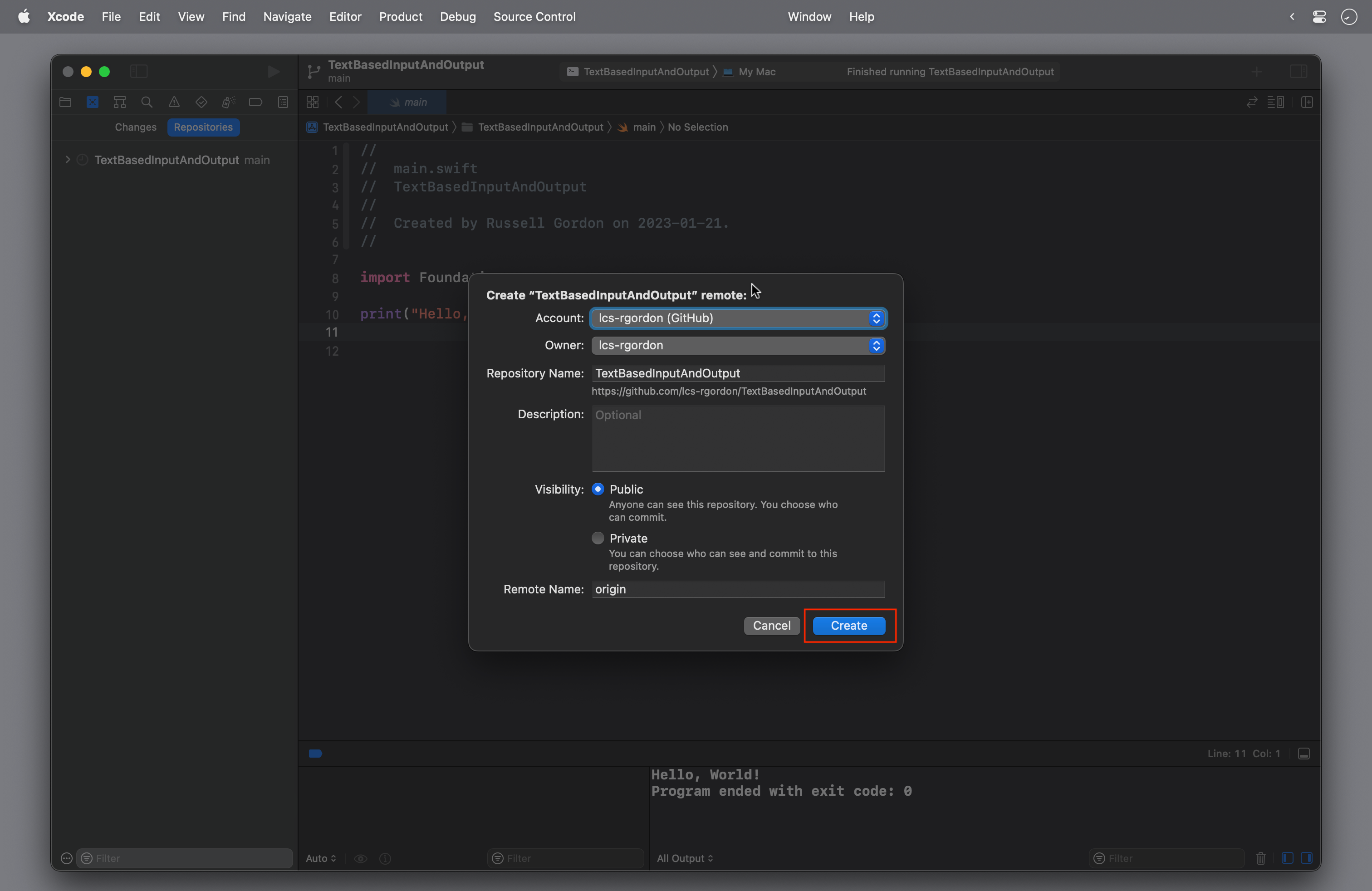Click the TextBasedInputAndOutput project breadcrumb
Viewport: 1372px width, 891px height.
377,127
